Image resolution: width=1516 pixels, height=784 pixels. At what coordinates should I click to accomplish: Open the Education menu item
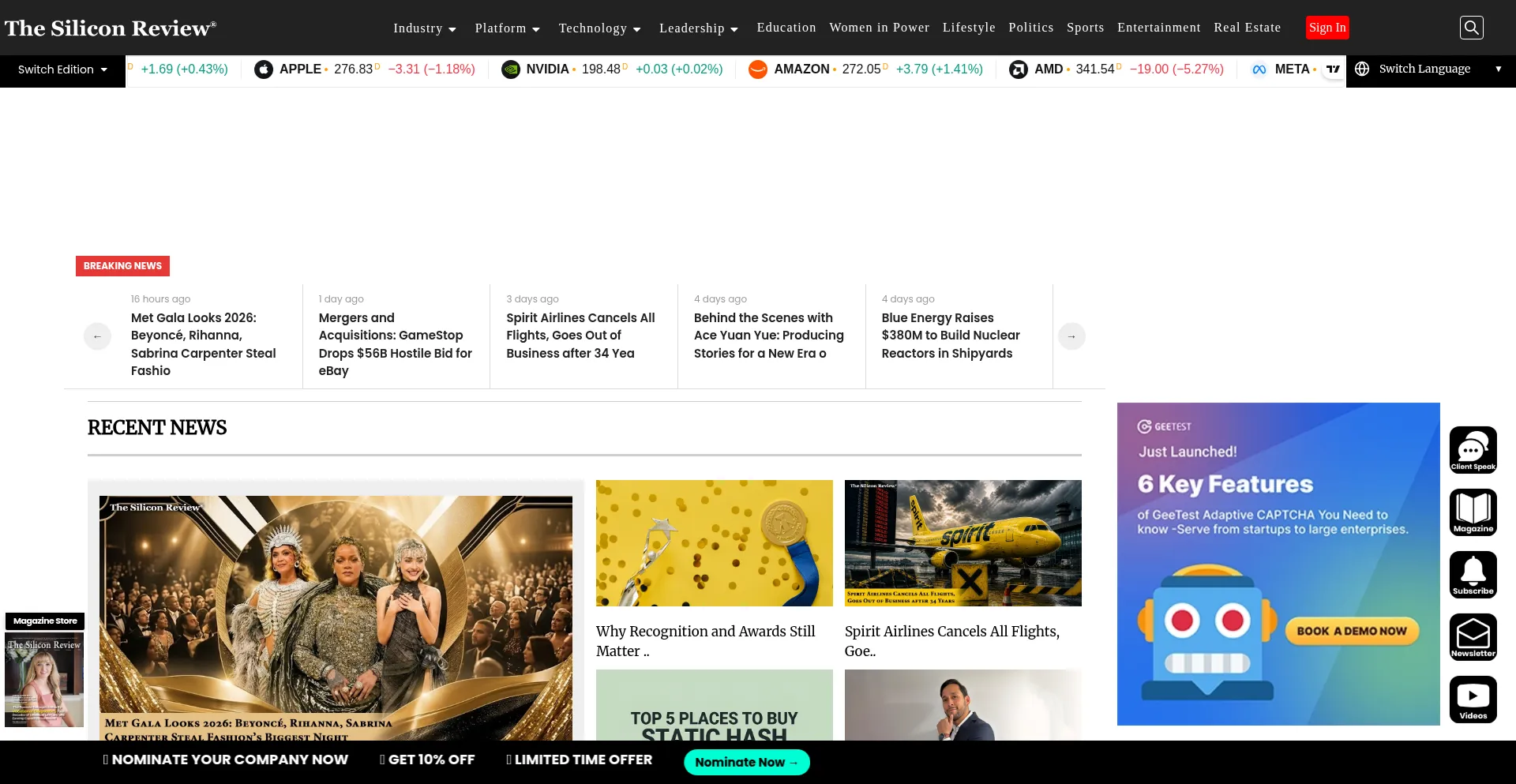coord(786,28)
